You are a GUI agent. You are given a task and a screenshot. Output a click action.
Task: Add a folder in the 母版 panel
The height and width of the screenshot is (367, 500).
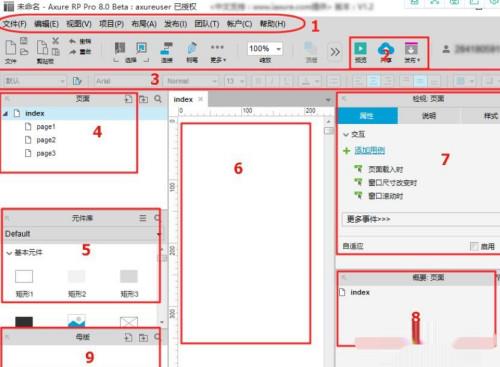(143, 338)
